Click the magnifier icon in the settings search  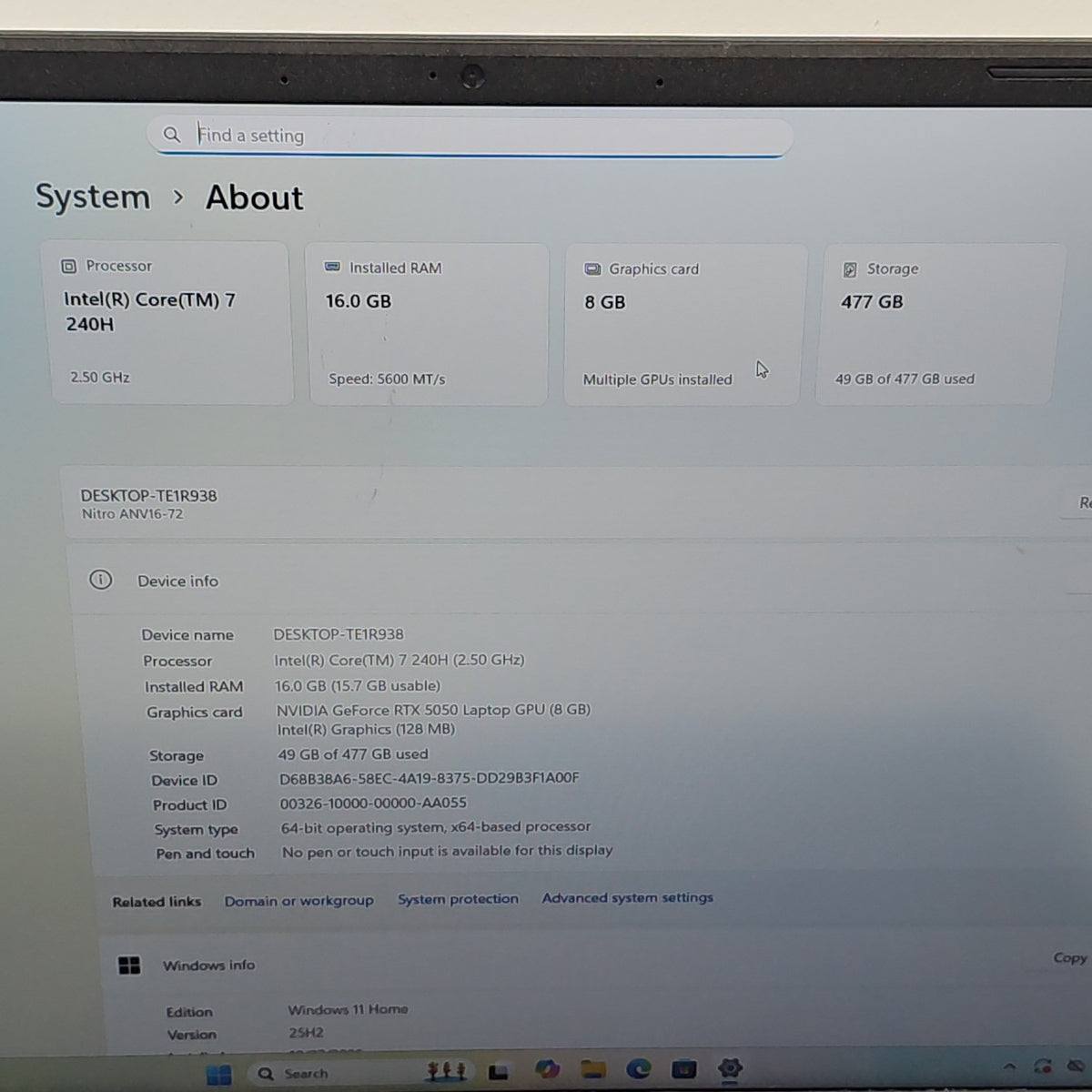click(172, 135)
